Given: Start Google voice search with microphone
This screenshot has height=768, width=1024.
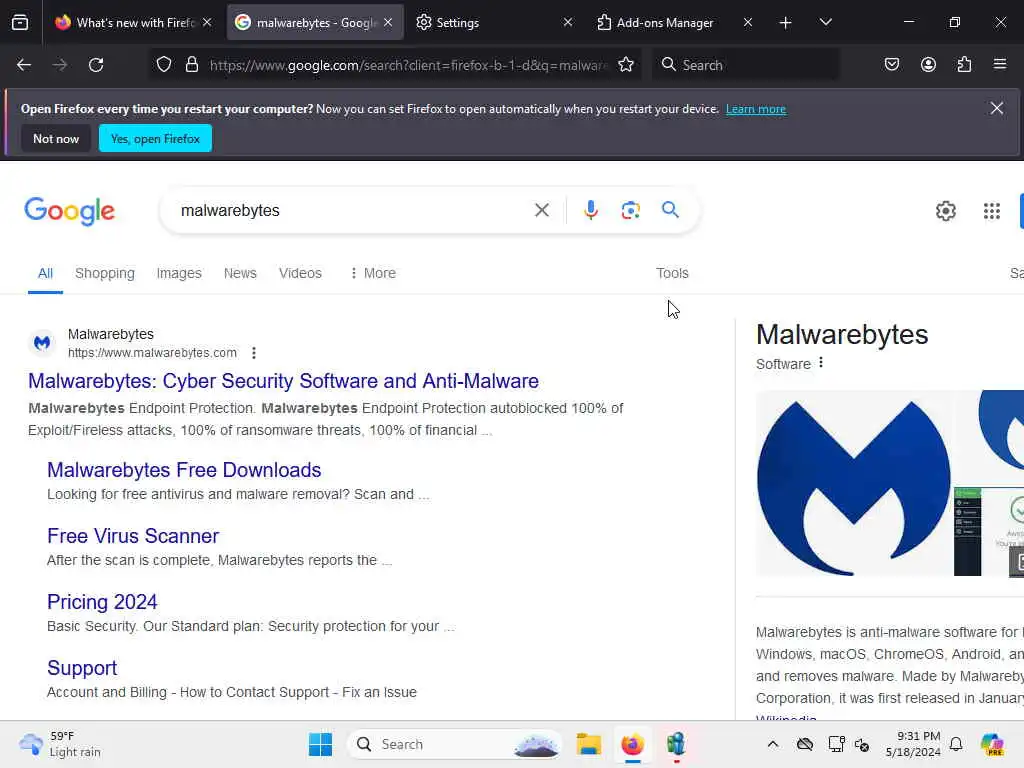Looking at the screenshot, I should (590, 210).
